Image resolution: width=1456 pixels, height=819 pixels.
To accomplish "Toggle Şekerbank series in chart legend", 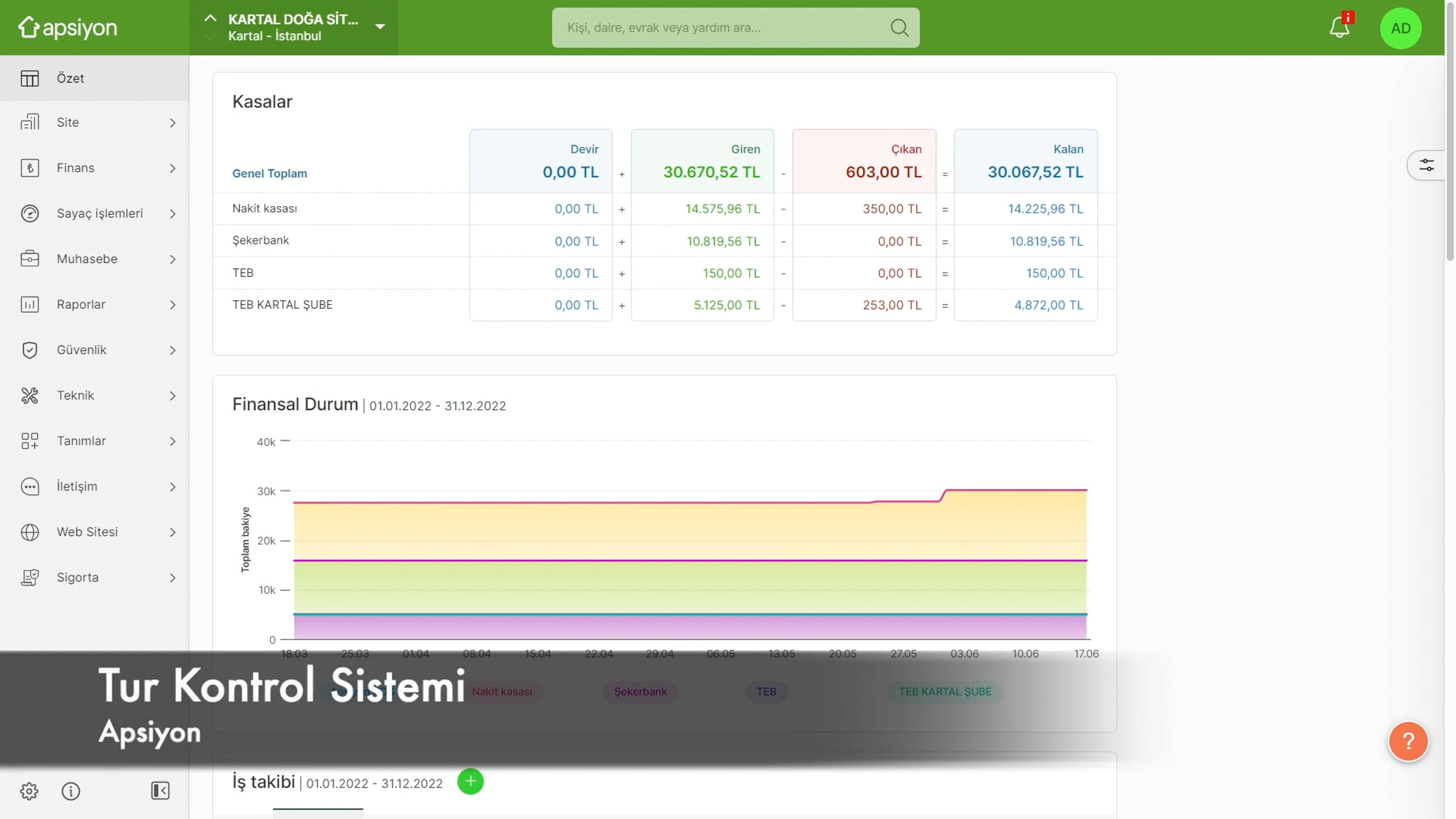I will pyautogui.click(x=640, y=692).
